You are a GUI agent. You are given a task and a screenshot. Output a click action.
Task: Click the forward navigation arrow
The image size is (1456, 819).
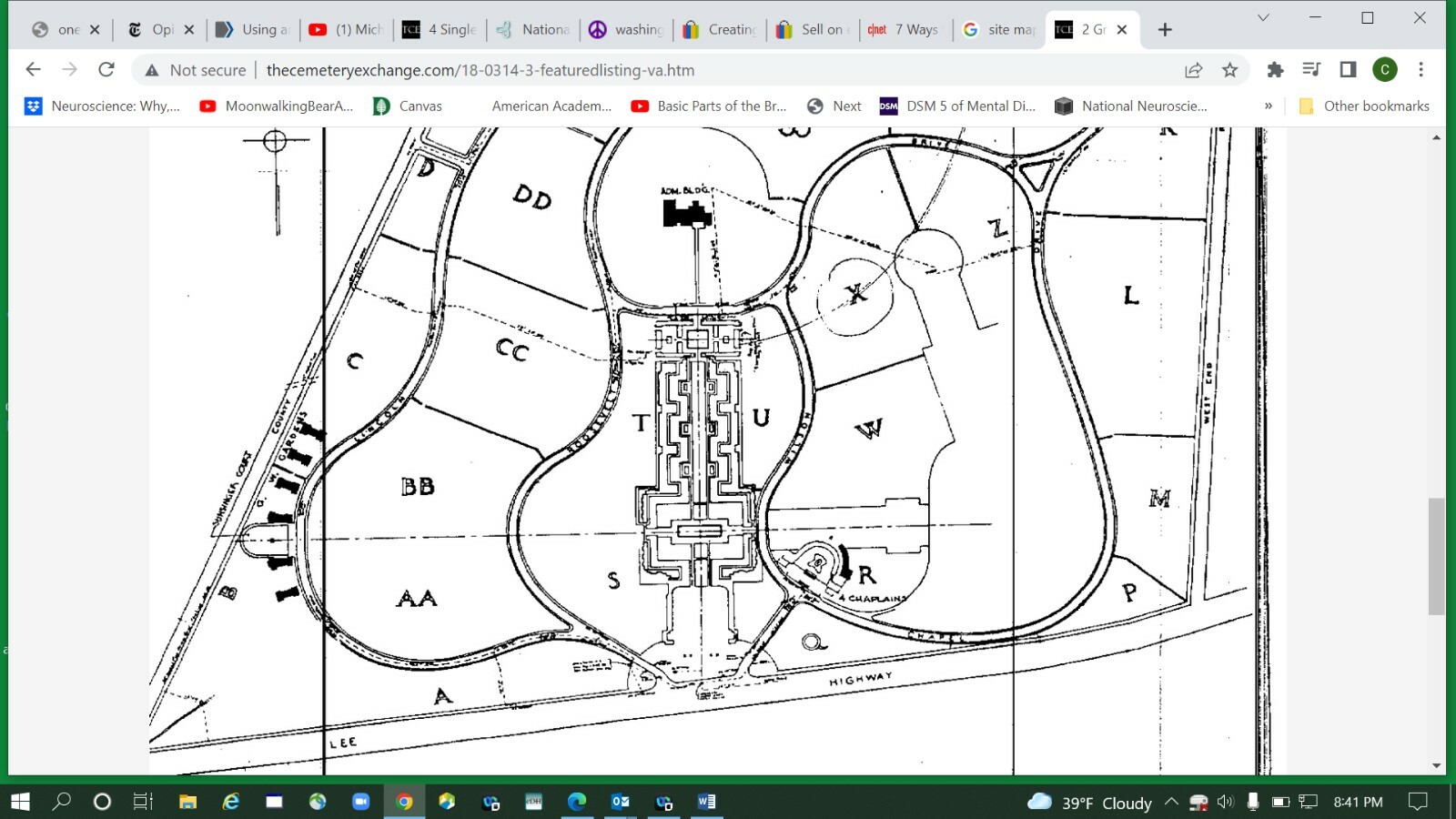click(69, 70)
